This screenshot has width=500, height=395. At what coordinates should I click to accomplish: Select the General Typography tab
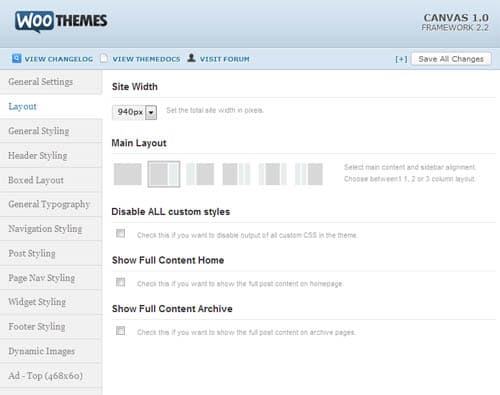point(51,204)
